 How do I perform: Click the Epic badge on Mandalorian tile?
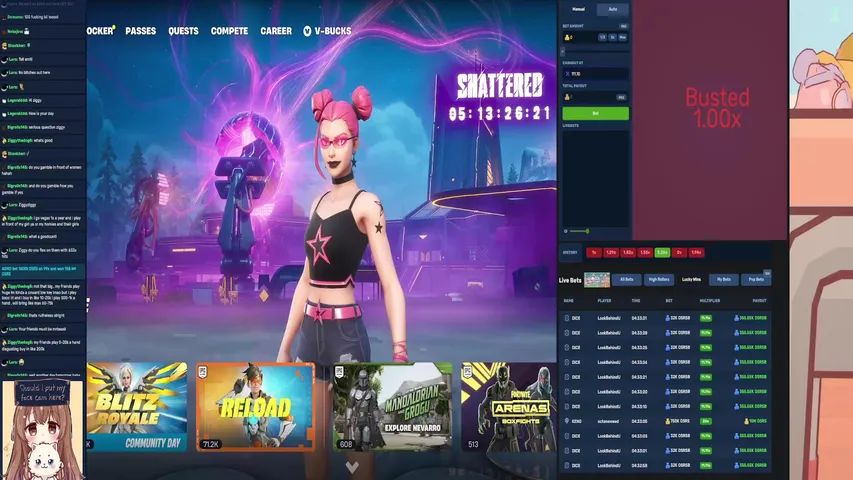click(339, 372)
